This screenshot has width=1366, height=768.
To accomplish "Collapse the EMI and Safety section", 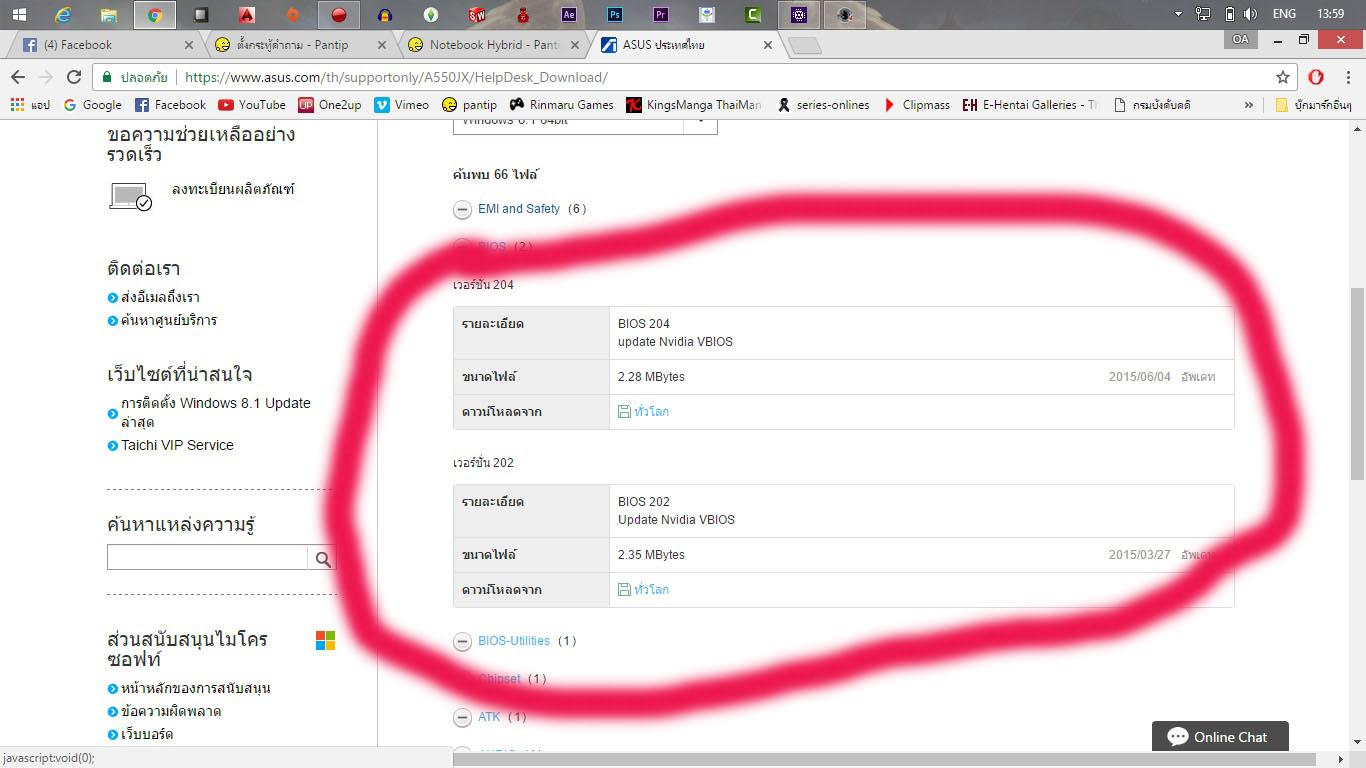I will point(462,210).
